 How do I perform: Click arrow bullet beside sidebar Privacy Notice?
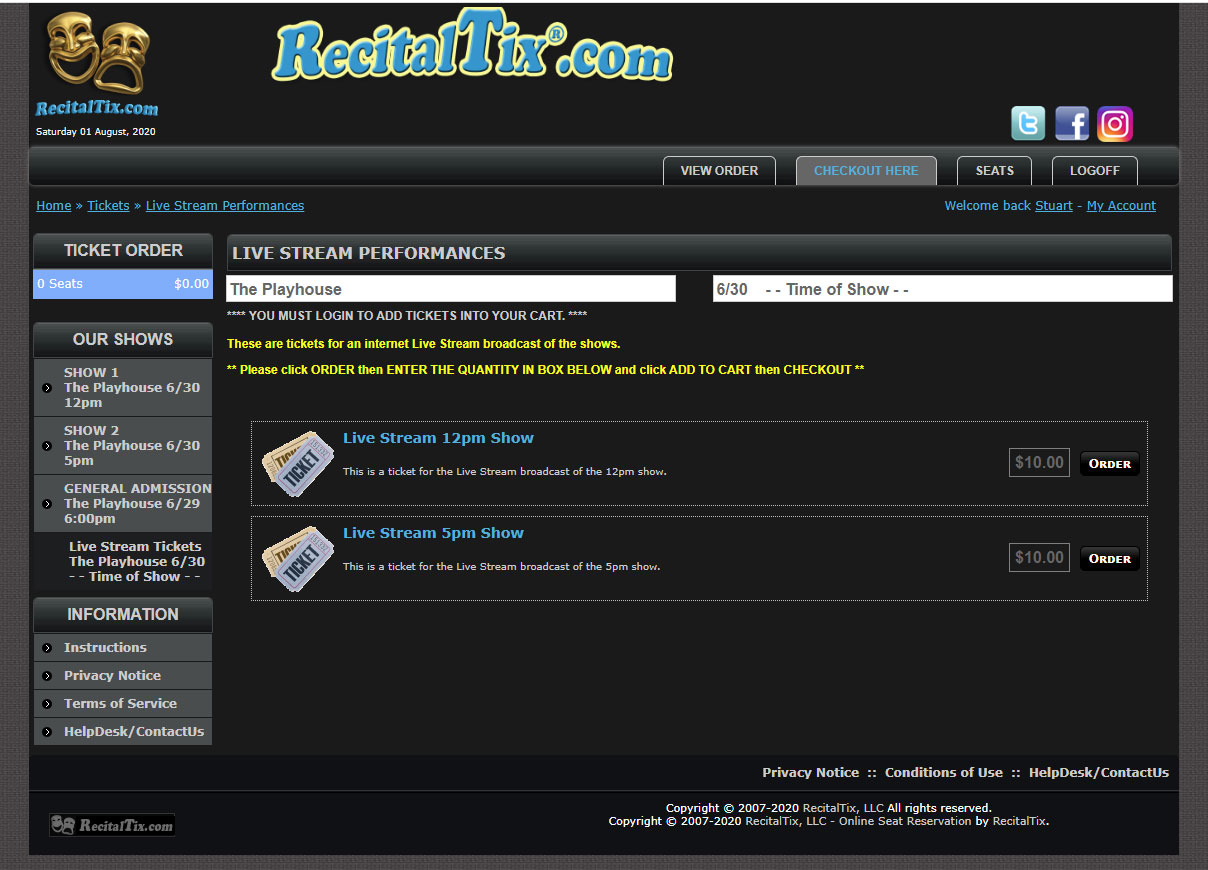(x=47, y=676)
